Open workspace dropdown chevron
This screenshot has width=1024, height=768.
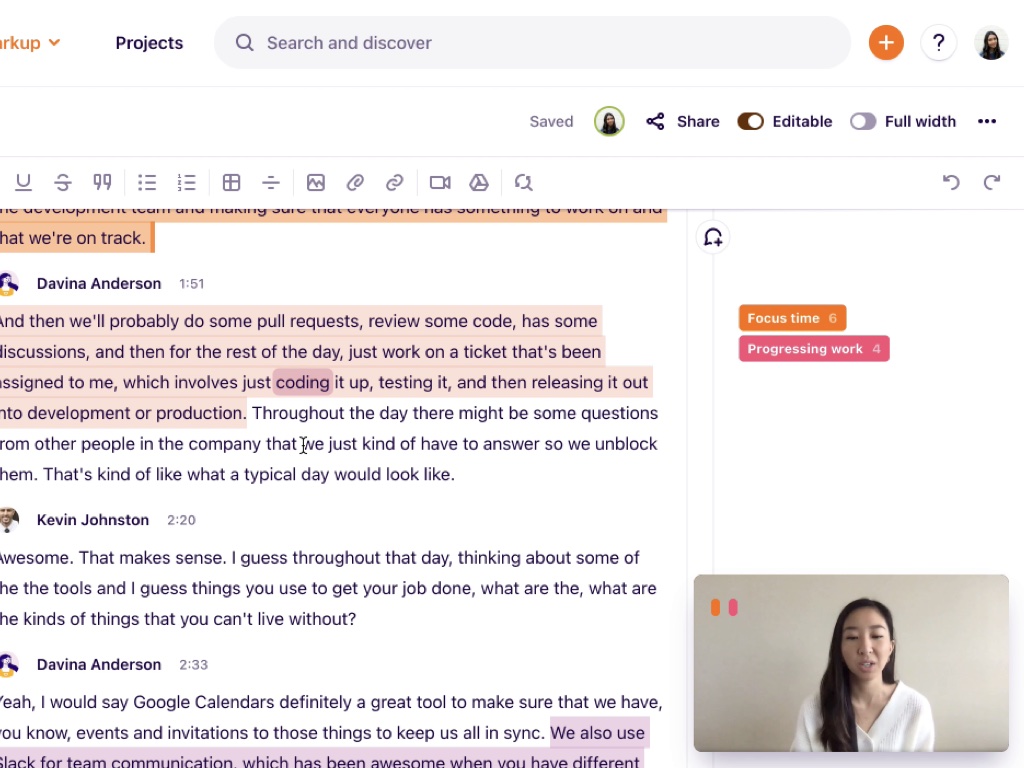(55, 42)
